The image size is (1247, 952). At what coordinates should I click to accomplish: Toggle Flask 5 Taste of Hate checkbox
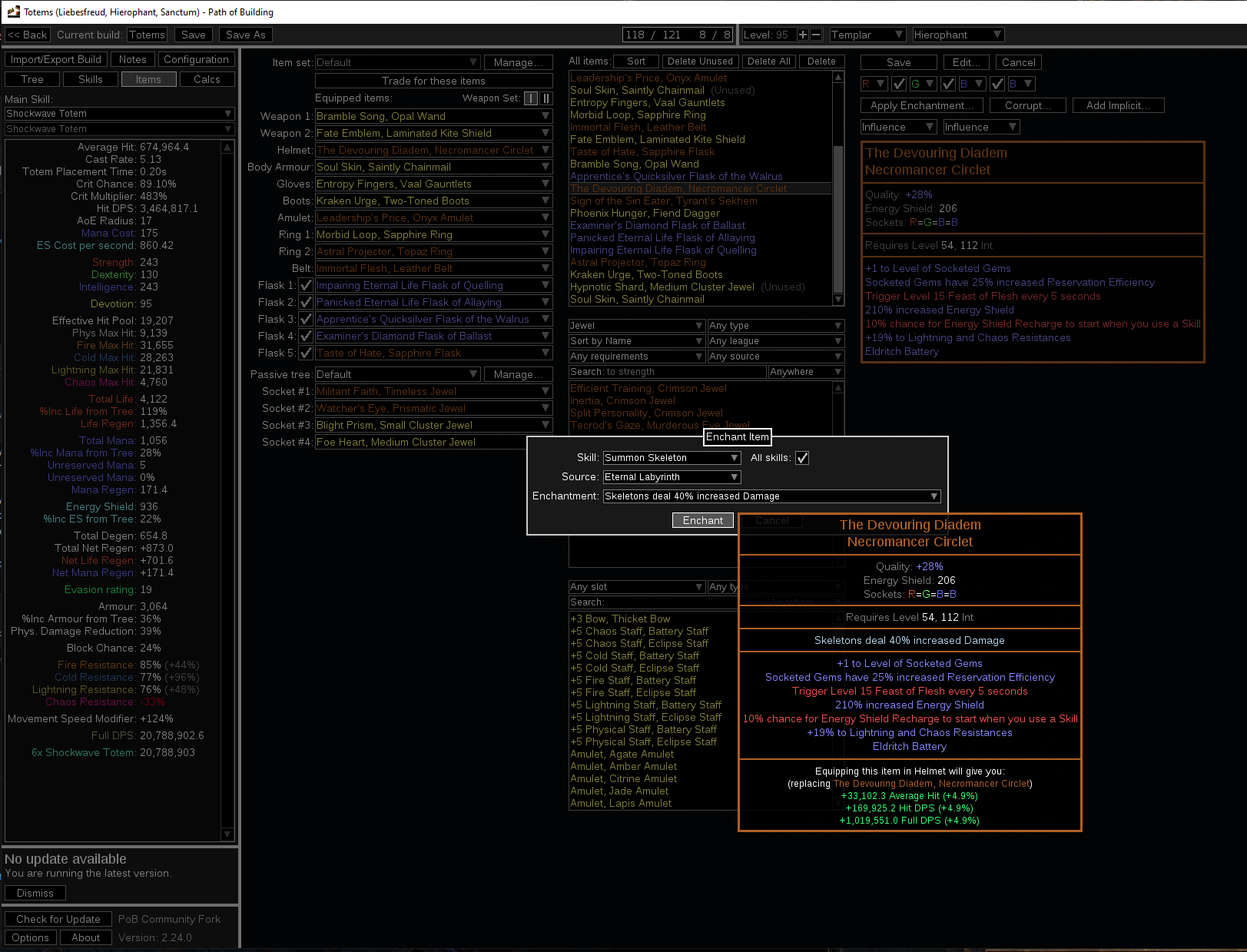click(x=306, y=353)
